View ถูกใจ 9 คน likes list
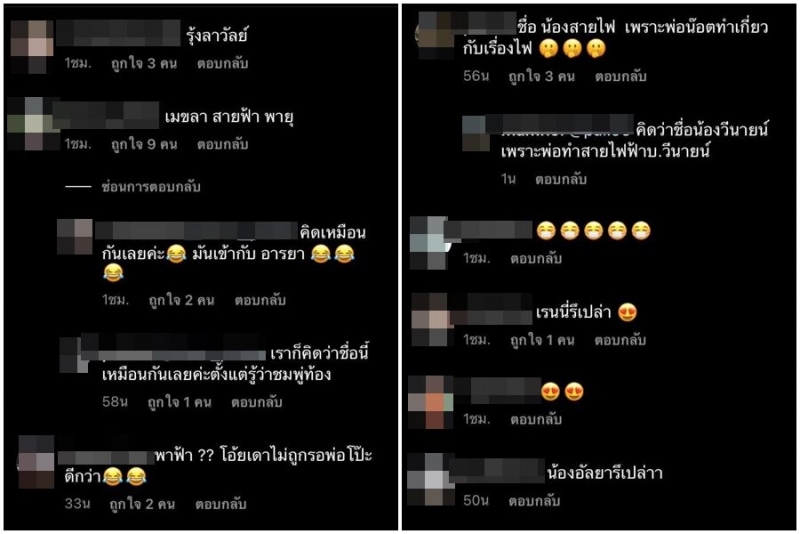This screenshot has height=534, width=800. click(144, 144)
